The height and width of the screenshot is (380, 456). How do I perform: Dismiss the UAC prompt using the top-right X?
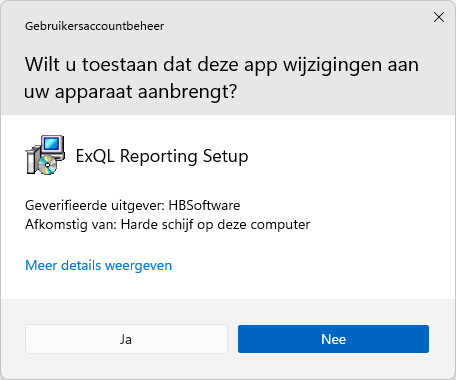coord(439,17)
